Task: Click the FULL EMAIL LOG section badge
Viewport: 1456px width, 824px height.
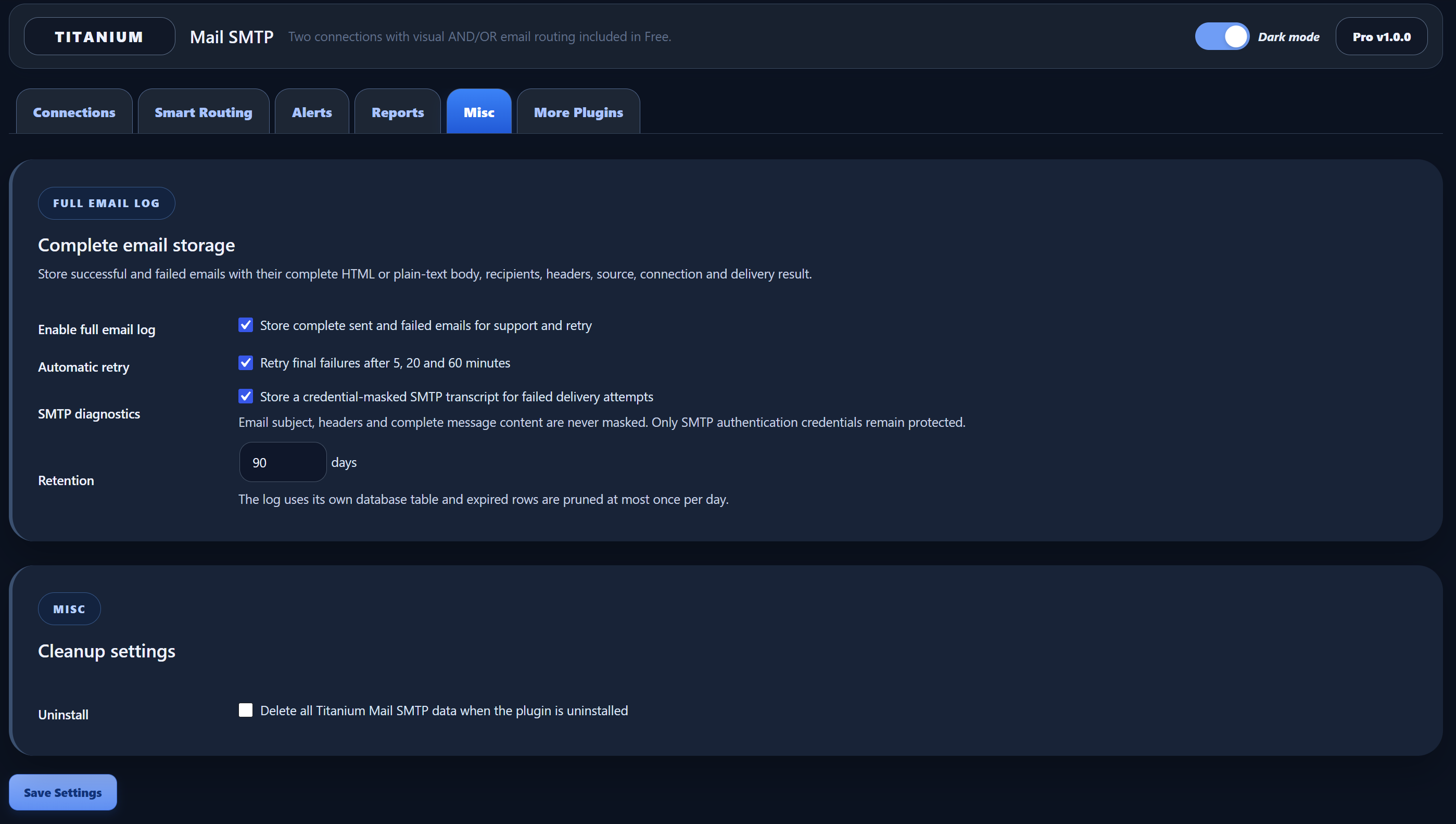Action: click(106, 202)
